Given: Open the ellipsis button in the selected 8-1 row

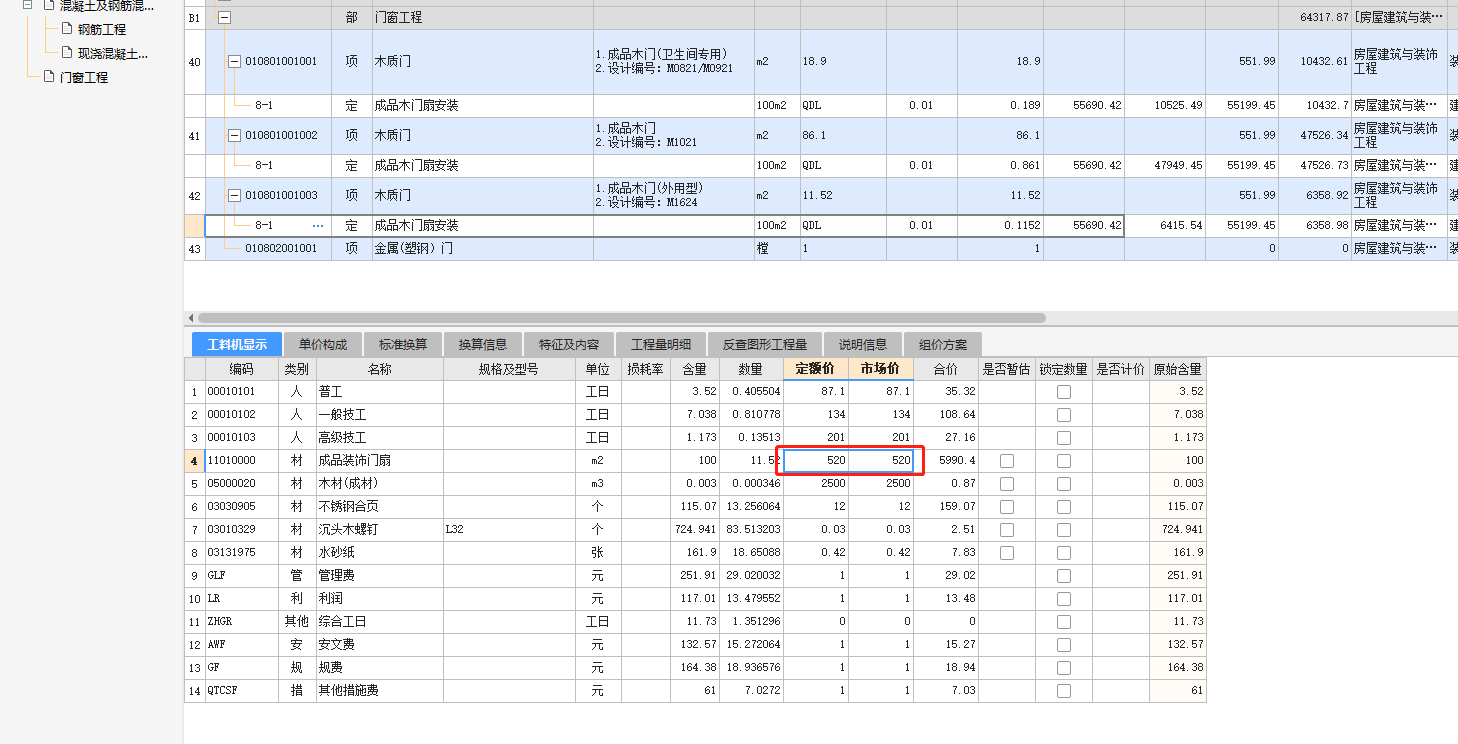Looking at the screenshot, I should tap(318, 226).
